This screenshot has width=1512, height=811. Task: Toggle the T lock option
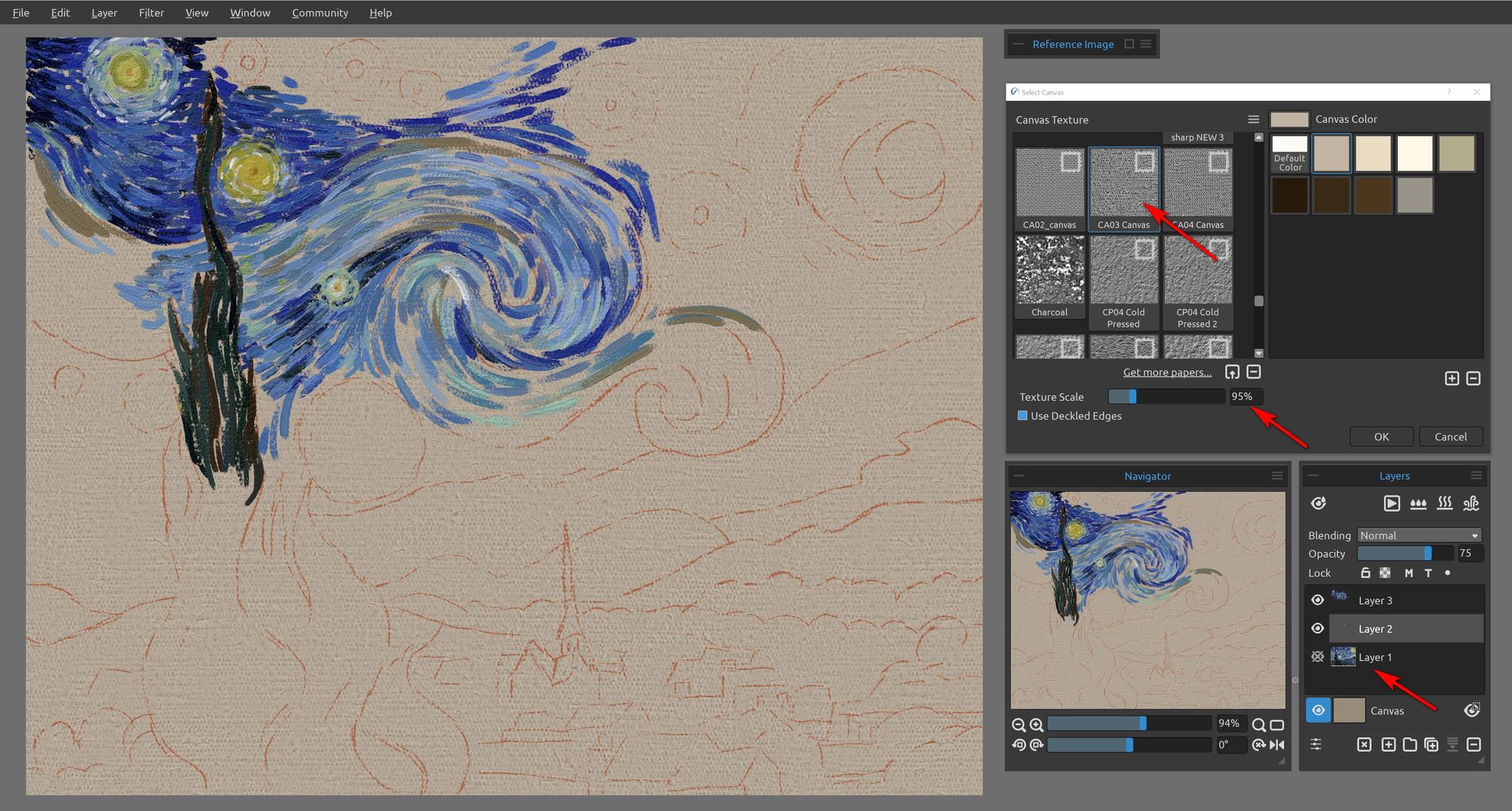tap(1428, 573)
